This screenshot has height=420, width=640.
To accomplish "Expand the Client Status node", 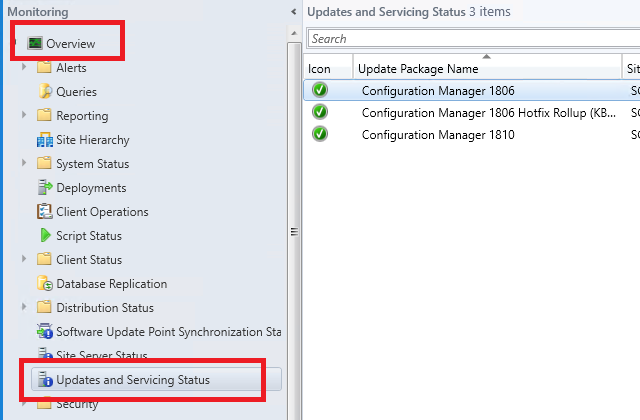I will pos(24,259).
